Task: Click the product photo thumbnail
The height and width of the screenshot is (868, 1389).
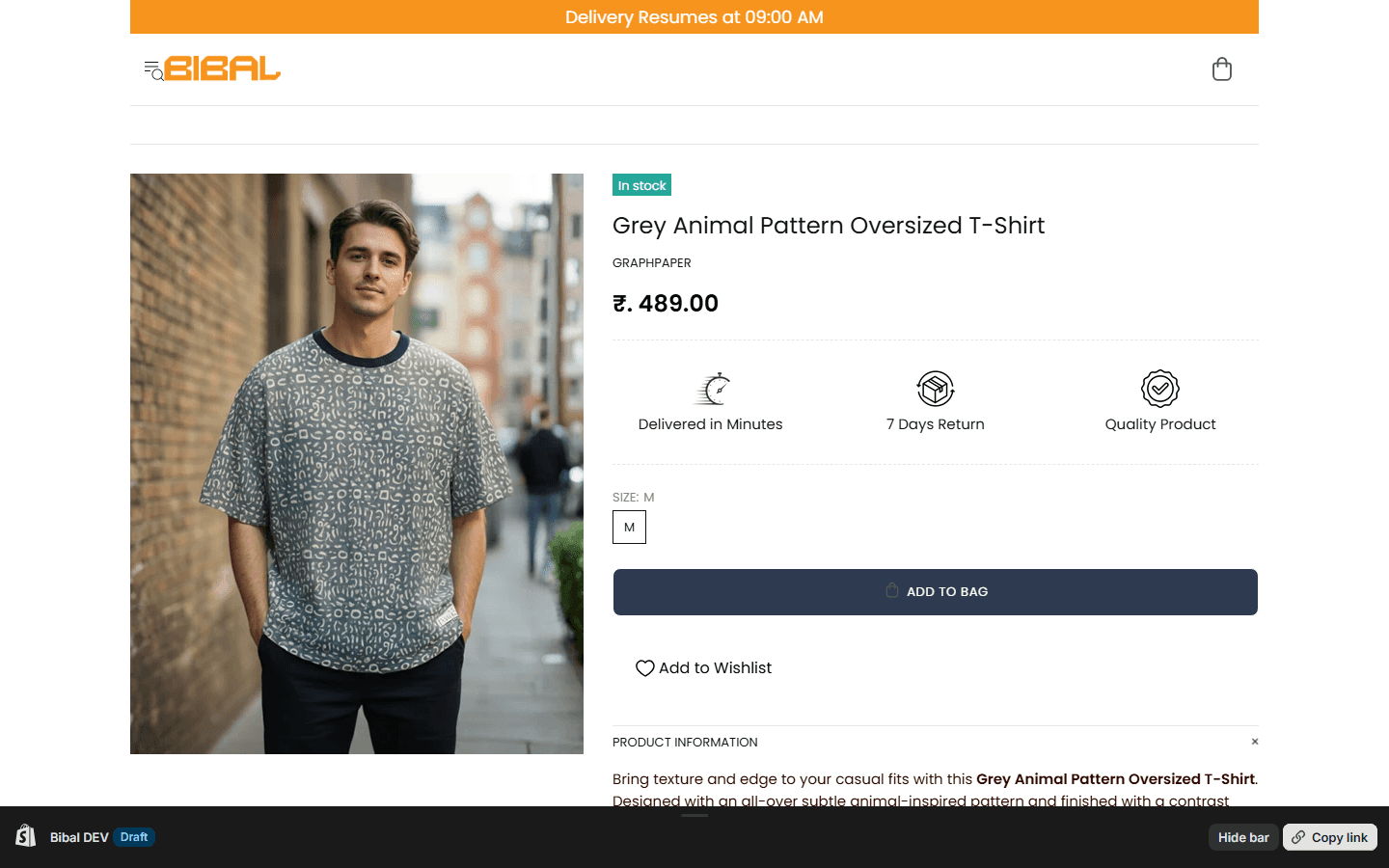Action: click(357, 464)
